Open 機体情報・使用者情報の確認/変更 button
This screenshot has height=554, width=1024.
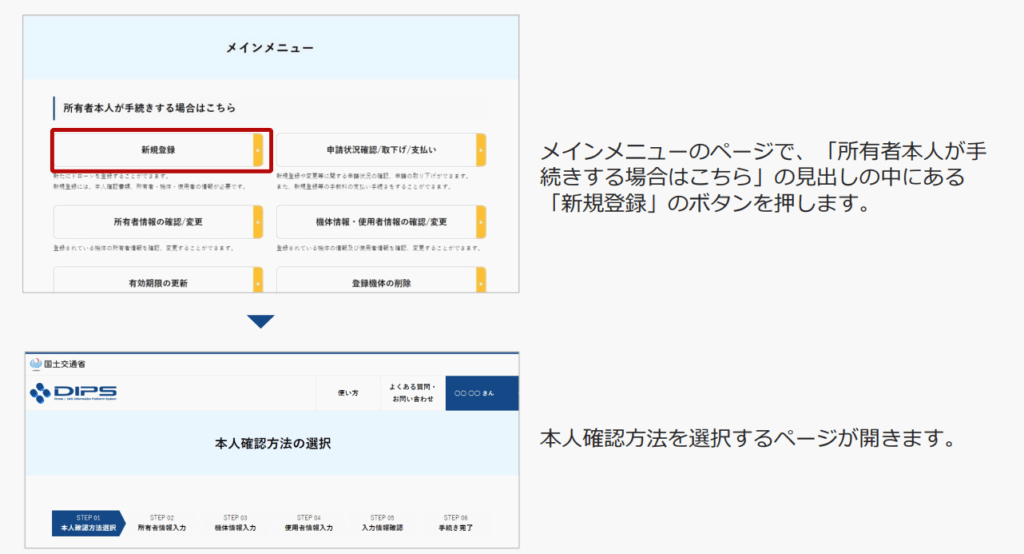381,222
